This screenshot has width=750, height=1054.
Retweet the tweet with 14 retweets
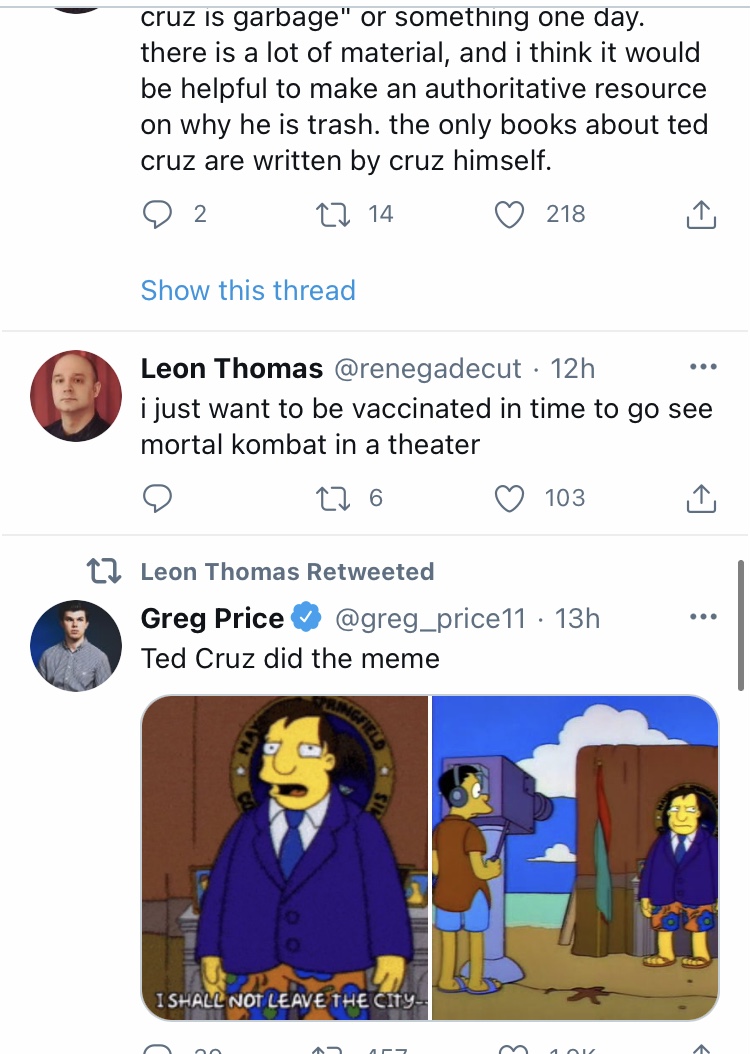tap(333, 214)
